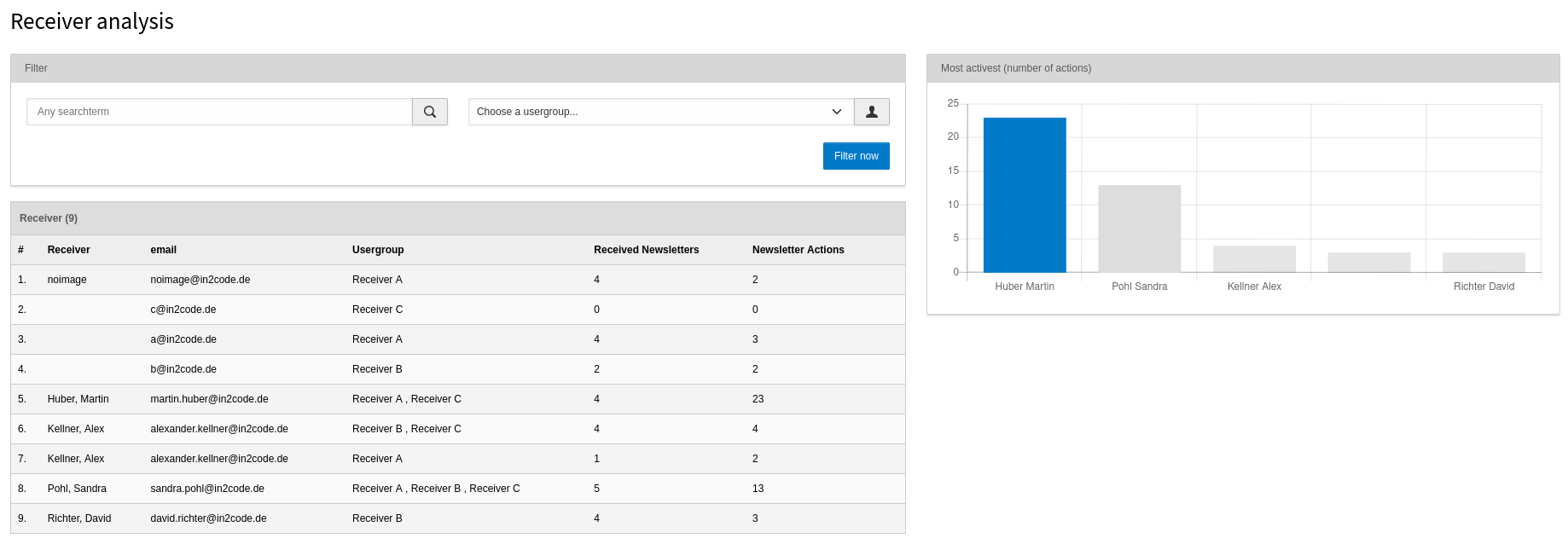Click the Receiver column header

click(x=68, y=250)
